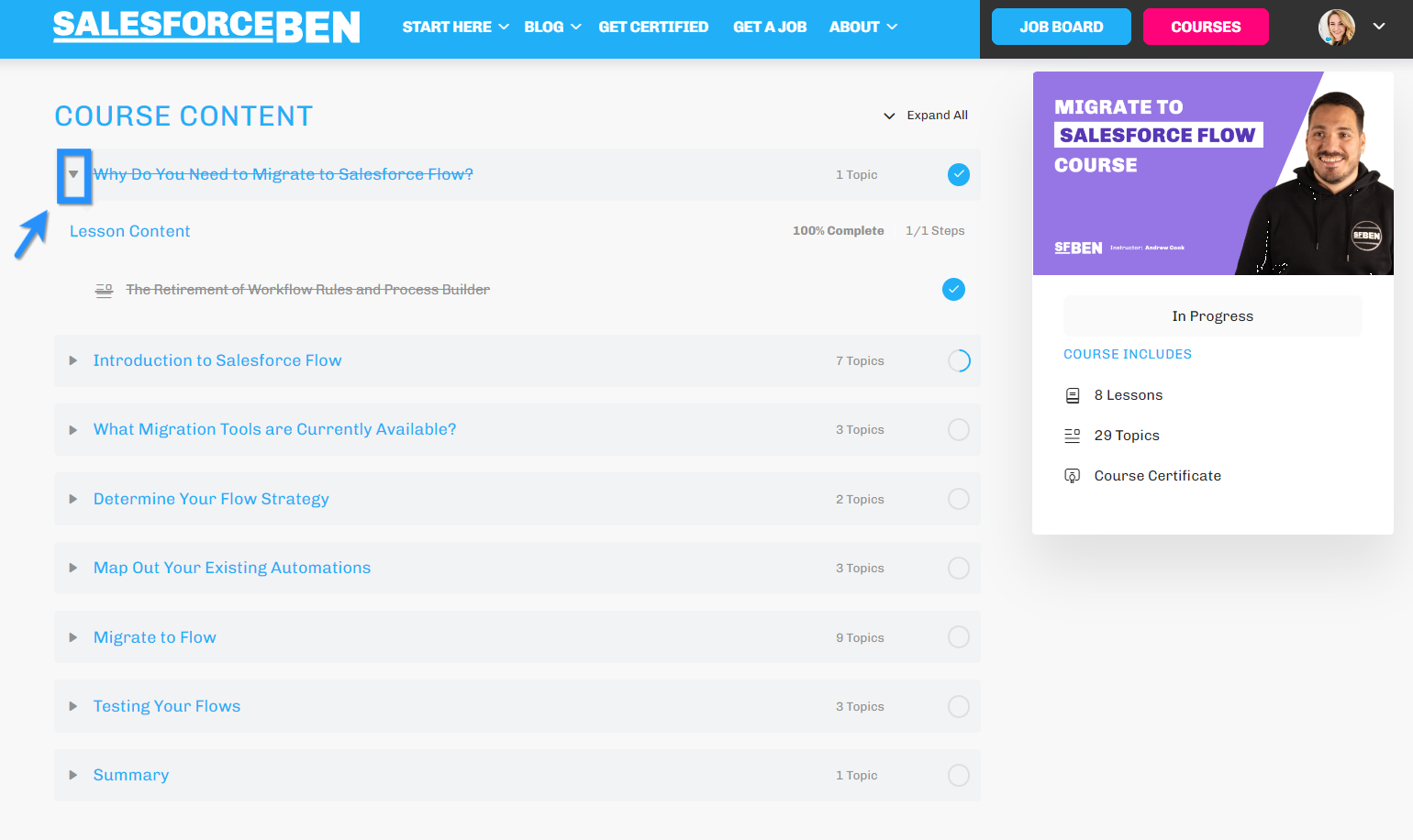Open What Migration Tools are Currently Available lesson
This screenshot has width=1413, height=840.
click(x=274, y=429)
